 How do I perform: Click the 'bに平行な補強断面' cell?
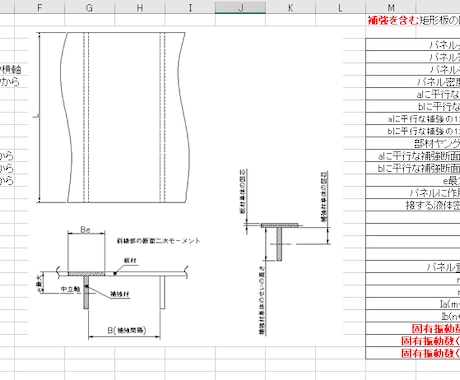click(x=413, y=168)
